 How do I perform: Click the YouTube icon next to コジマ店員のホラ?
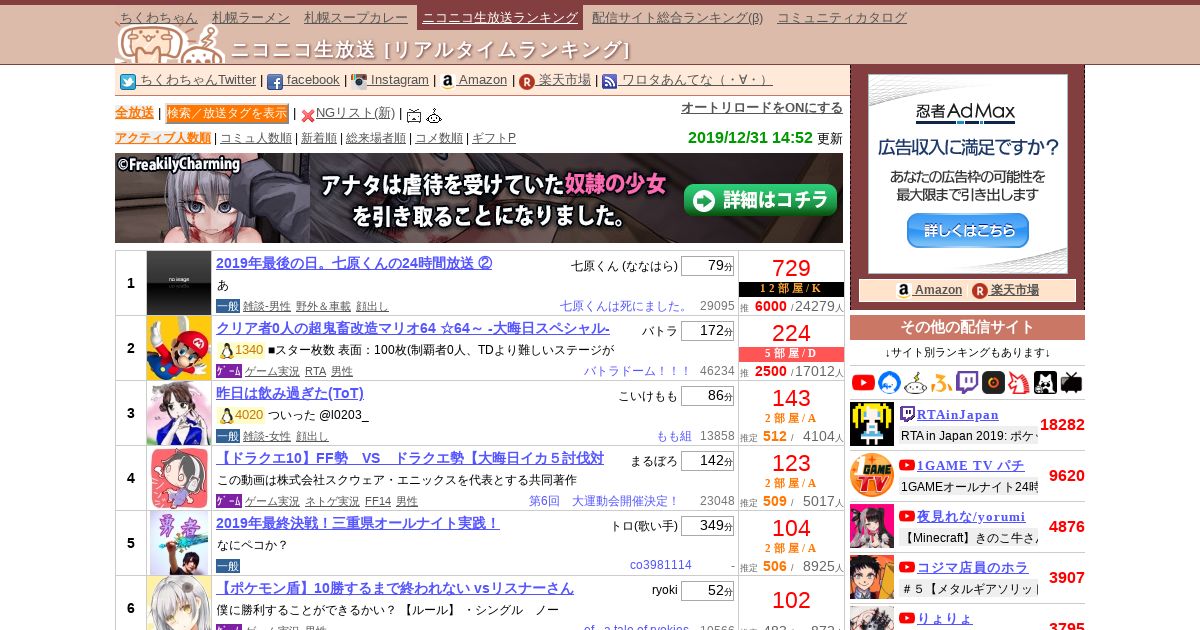[907, 567]
